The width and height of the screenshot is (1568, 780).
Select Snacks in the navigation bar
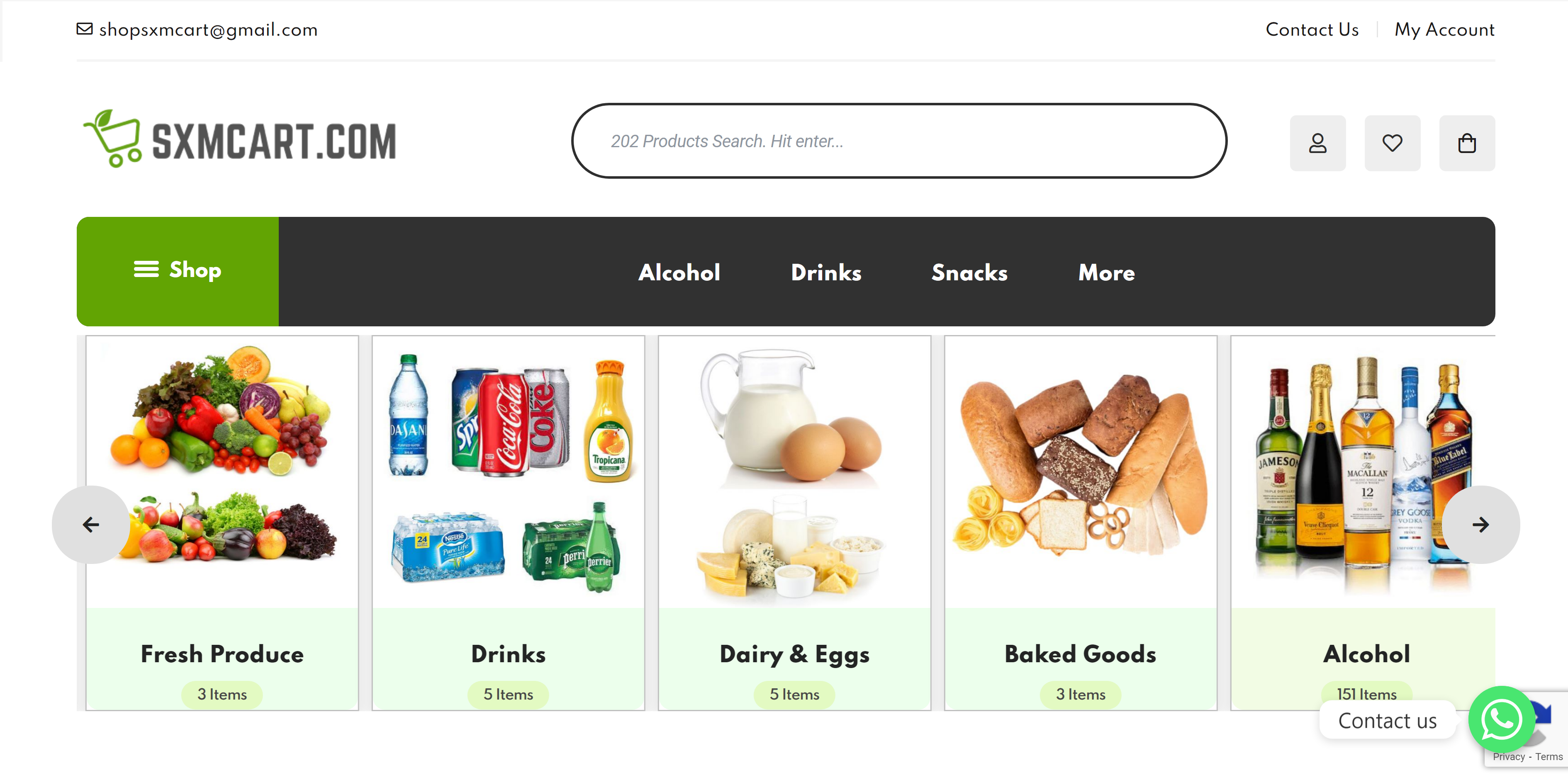(969, 272)
